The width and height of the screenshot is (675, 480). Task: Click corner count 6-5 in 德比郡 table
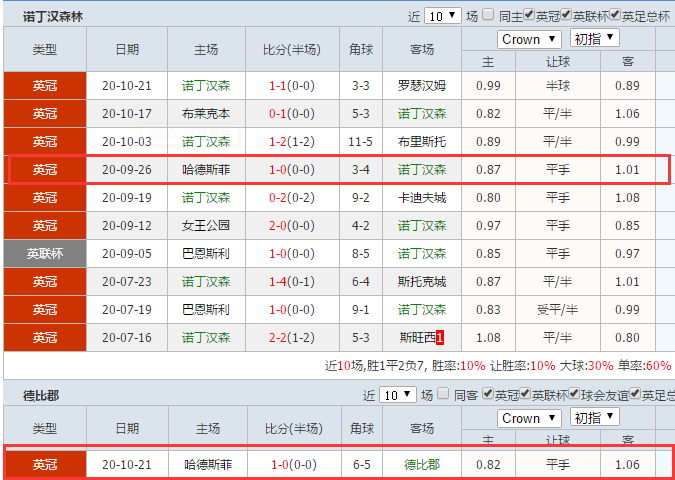(362, 465)
